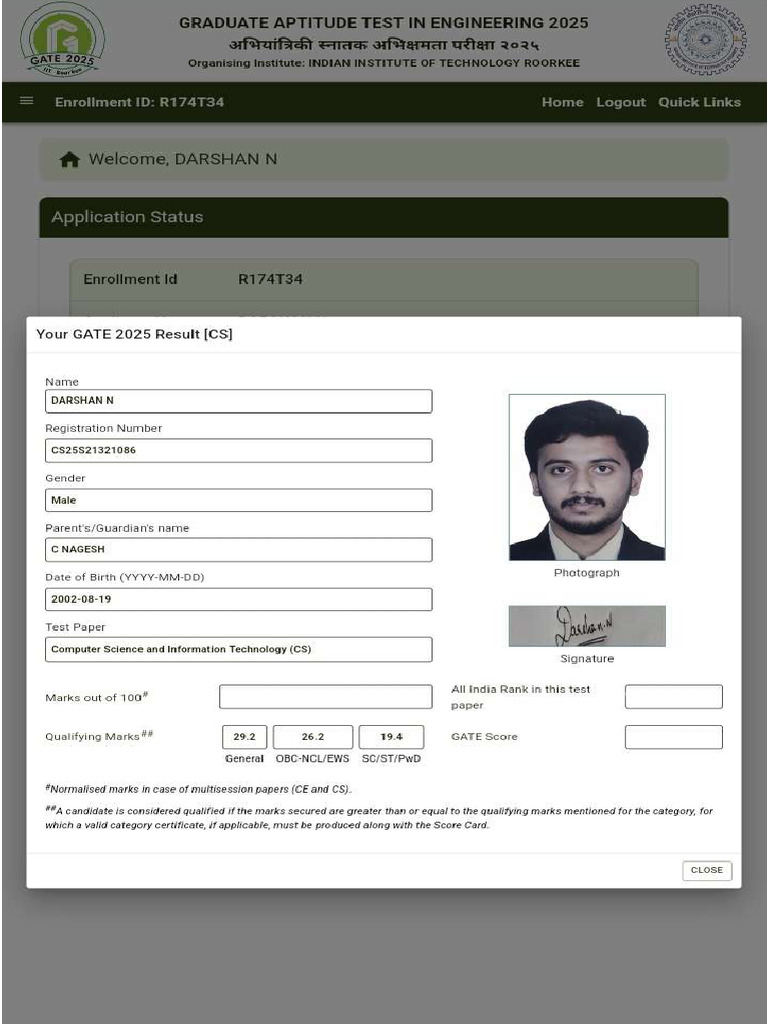Click the Registration Number field
Screen dimensions: 768x1024
(238, 451)
